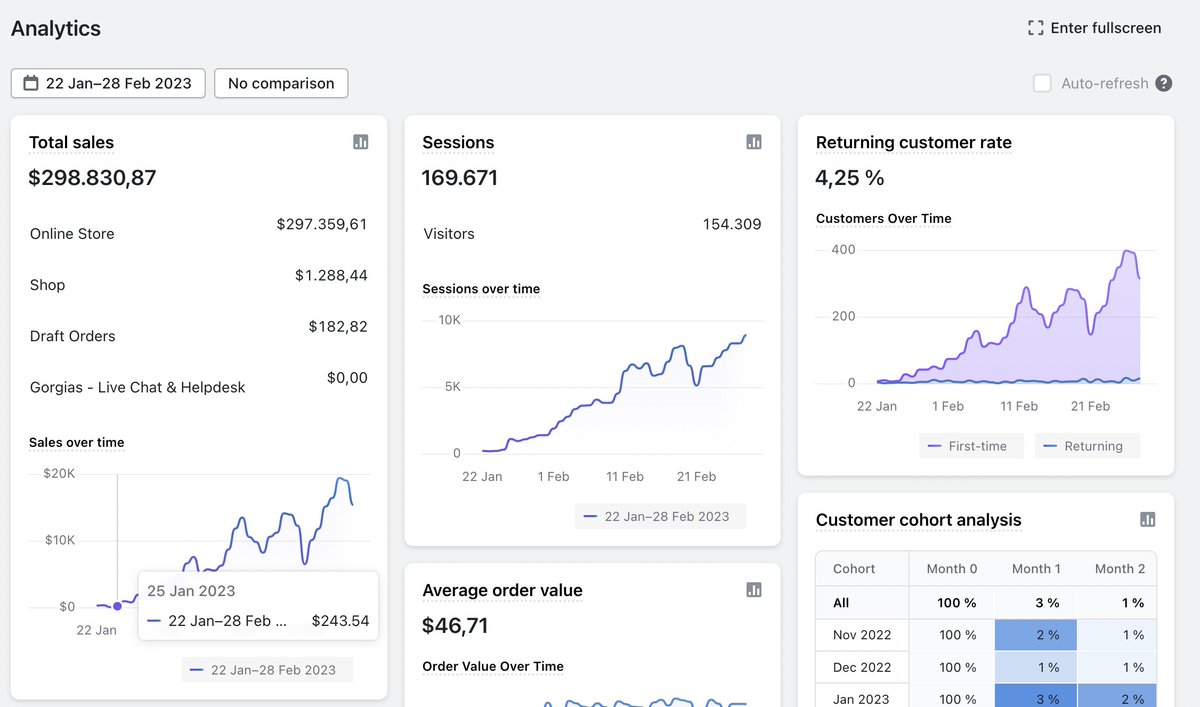
Task: Hide the First-time series via its legend
Action: [971, 445]
